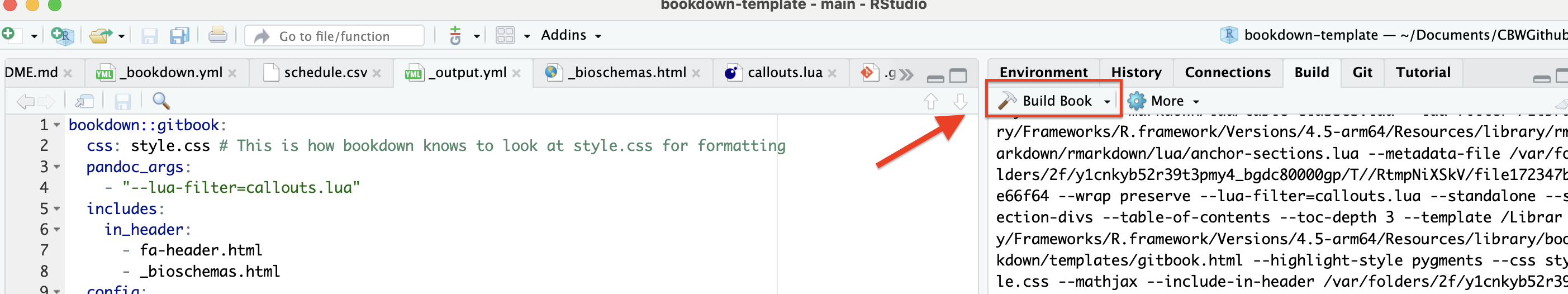
Task: Close the schedule.csv tab
Action: click(377, 73)
